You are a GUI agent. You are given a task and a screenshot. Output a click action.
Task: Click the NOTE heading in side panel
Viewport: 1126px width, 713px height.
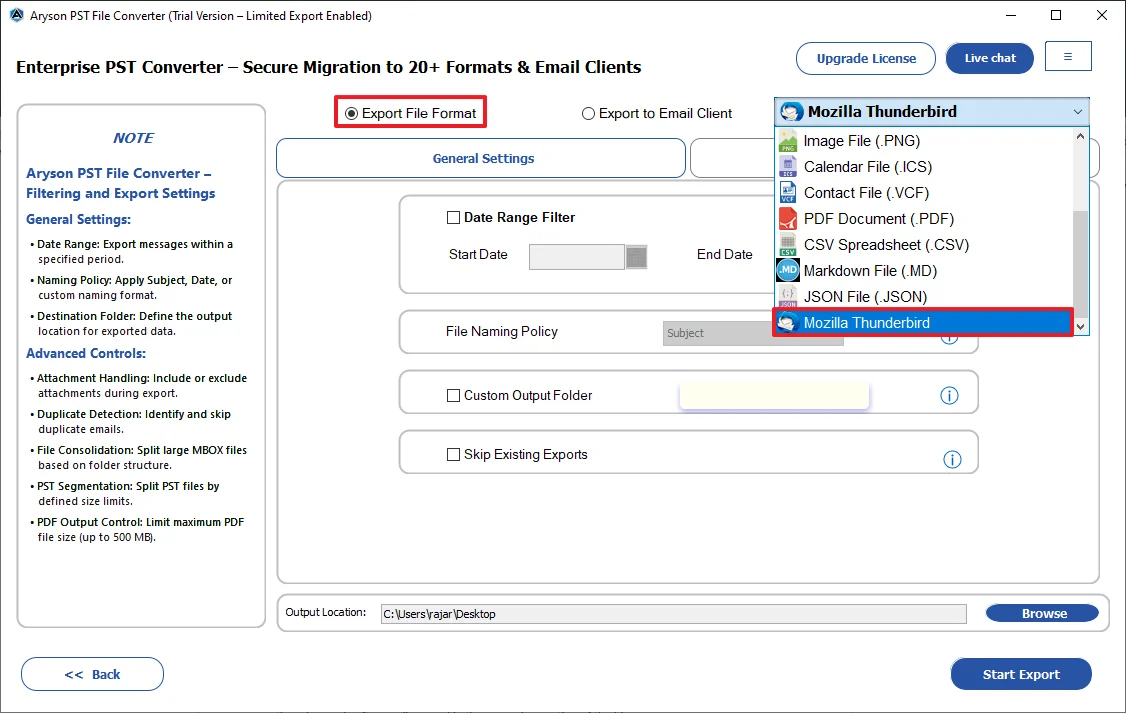click(x=134, y=138)
